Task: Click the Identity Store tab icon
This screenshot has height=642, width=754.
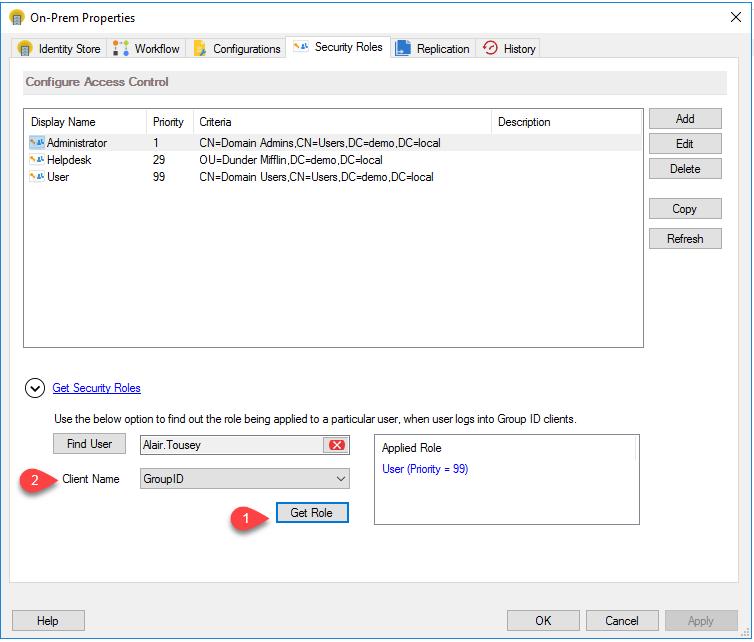Action: tap(25, 49)
